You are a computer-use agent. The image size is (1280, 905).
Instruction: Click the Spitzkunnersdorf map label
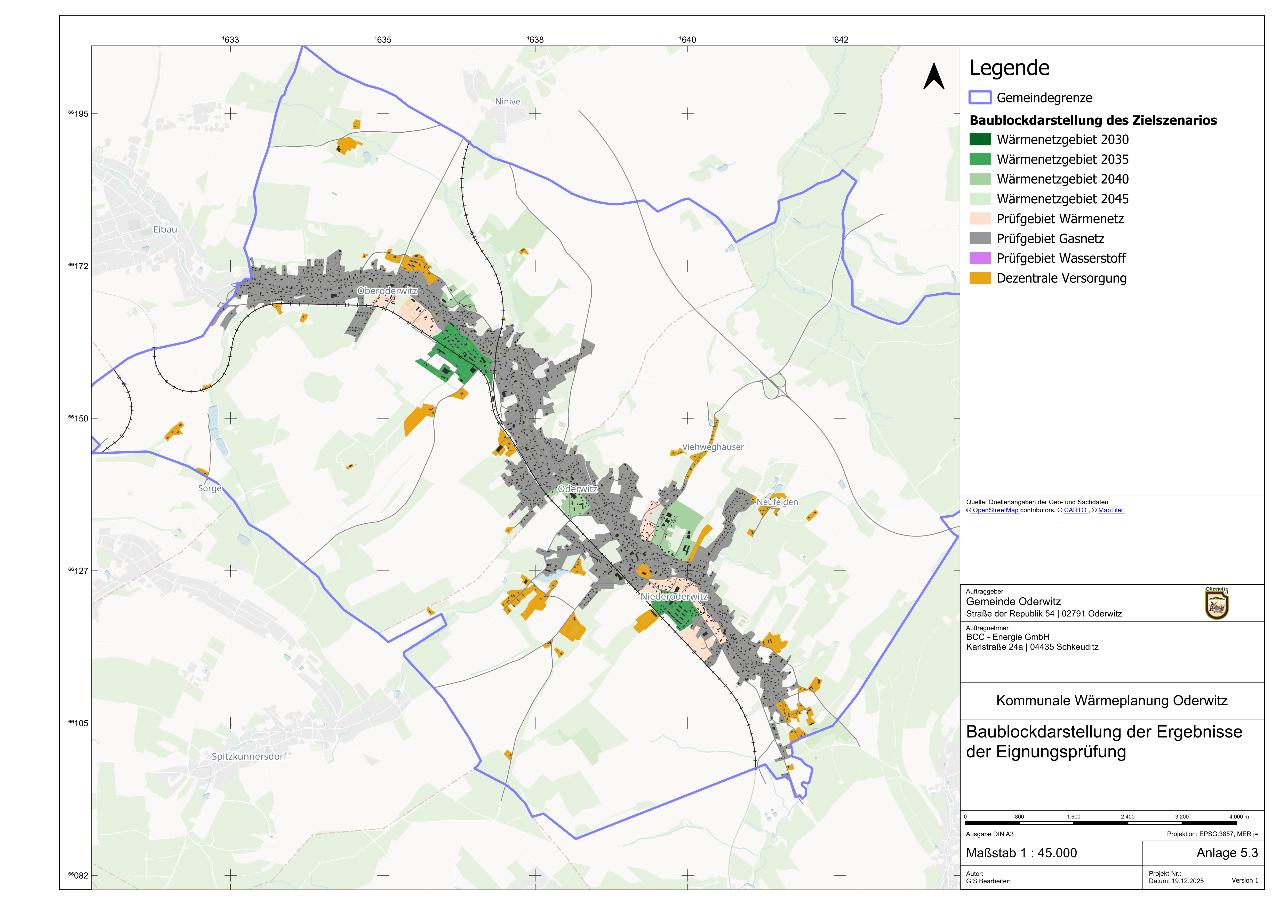(x=250, y=756)
